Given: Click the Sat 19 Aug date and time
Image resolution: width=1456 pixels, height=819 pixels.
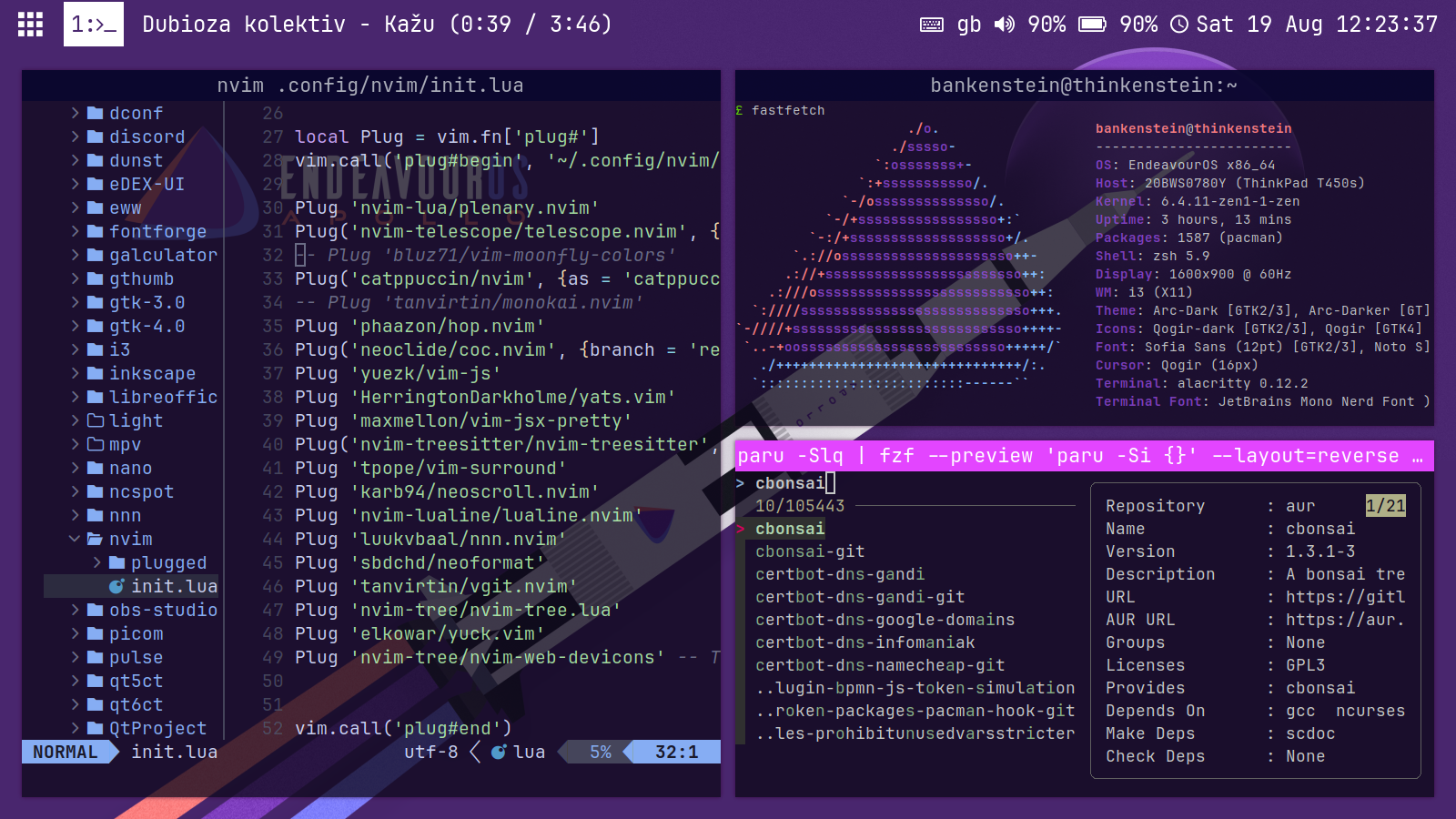Looking at the screenshot, I should (1317, 25).
